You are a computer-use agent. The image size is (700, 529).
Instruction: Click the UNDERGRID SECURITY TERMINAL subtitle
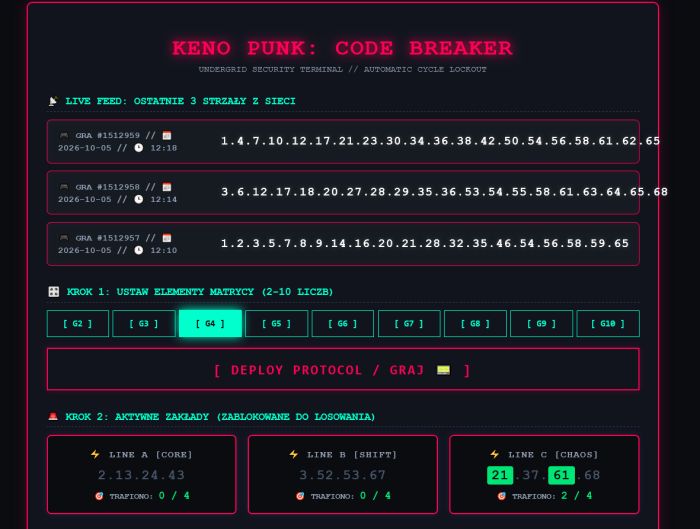[342, 70]
